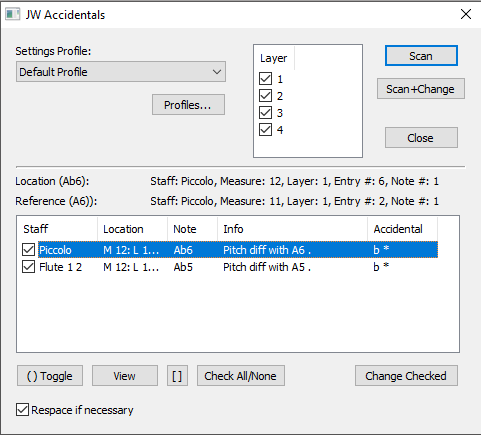Uncheck the Piccolo row checkbox

(x=28, y=250)
